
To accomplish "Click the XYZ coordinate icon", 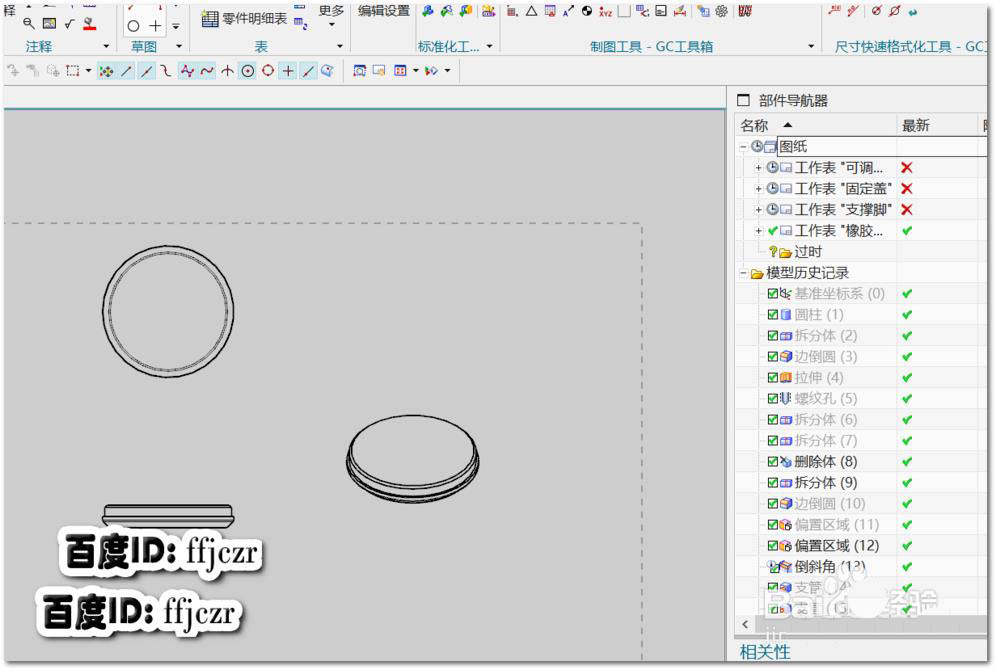I will click(605, 11).
